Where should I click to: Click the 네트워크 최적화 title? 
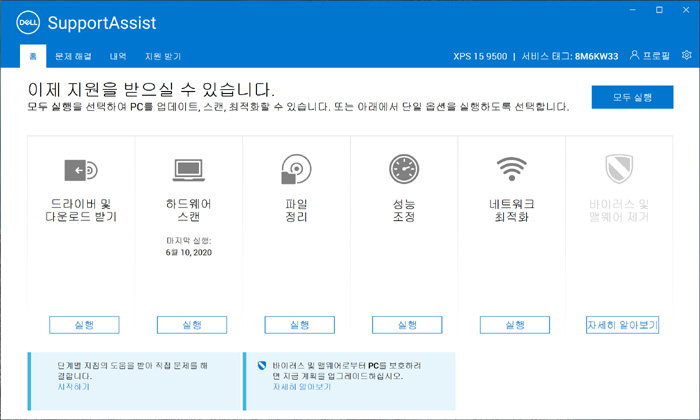tap(512, 210)
